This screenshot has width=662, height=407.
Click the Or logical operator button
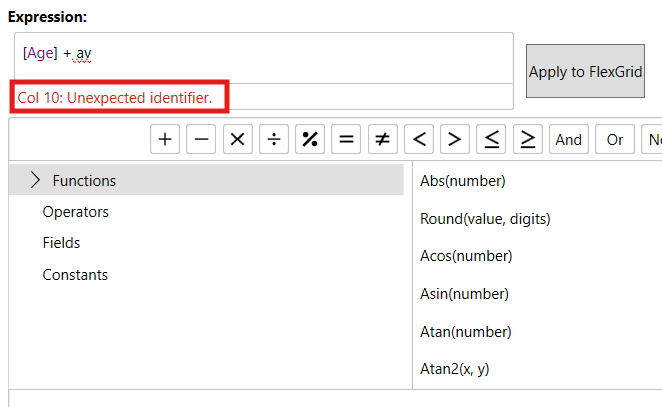[x=614, y=140]
